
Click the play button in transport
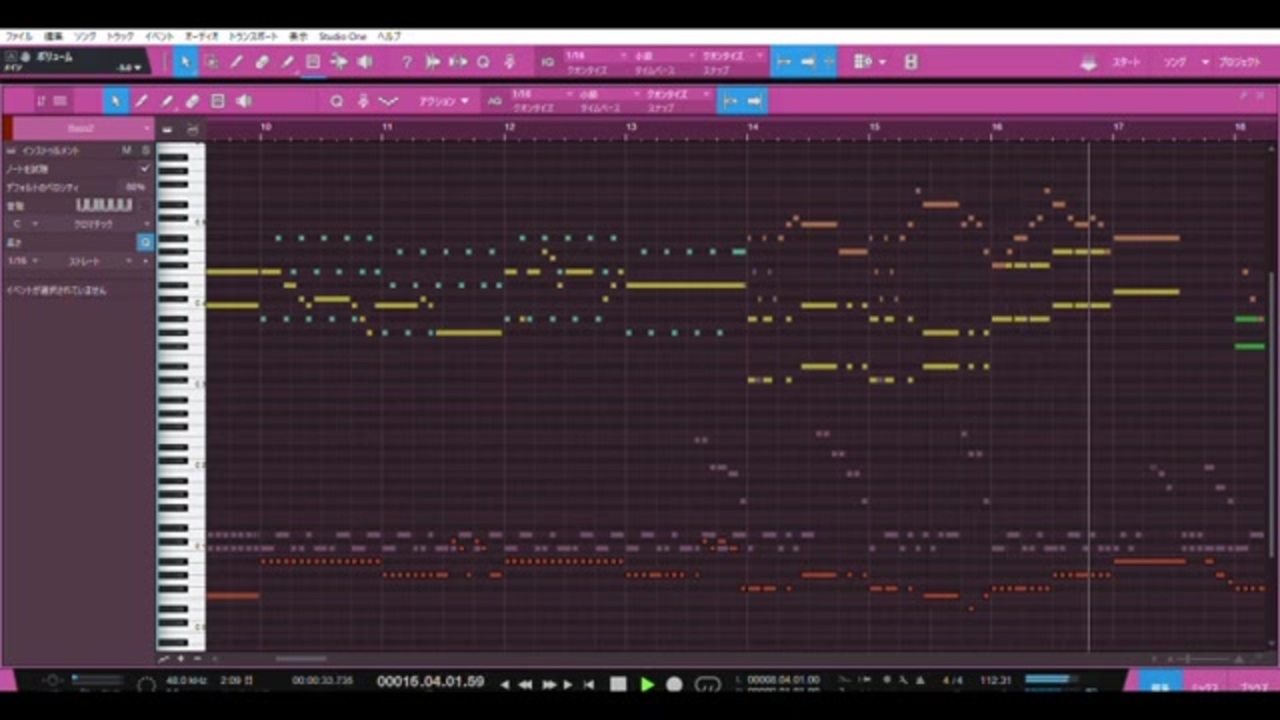tap(647, 684)
